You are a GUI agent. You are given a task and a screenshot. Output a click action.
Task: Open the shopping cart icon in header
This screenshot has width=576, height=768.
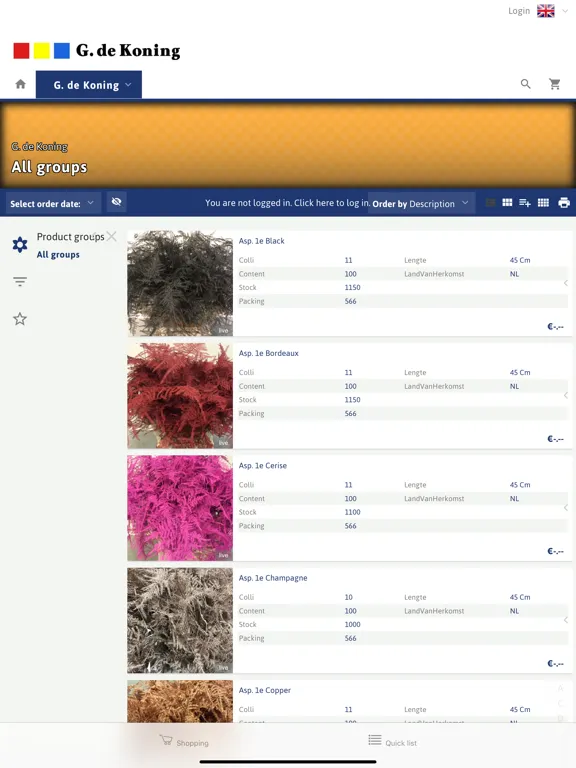(x=554, y=84)
